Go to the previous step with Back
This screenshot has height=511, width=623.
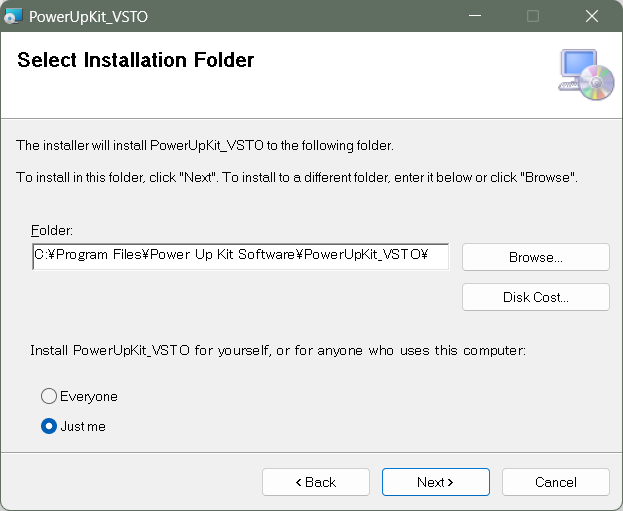click(316, 482)
